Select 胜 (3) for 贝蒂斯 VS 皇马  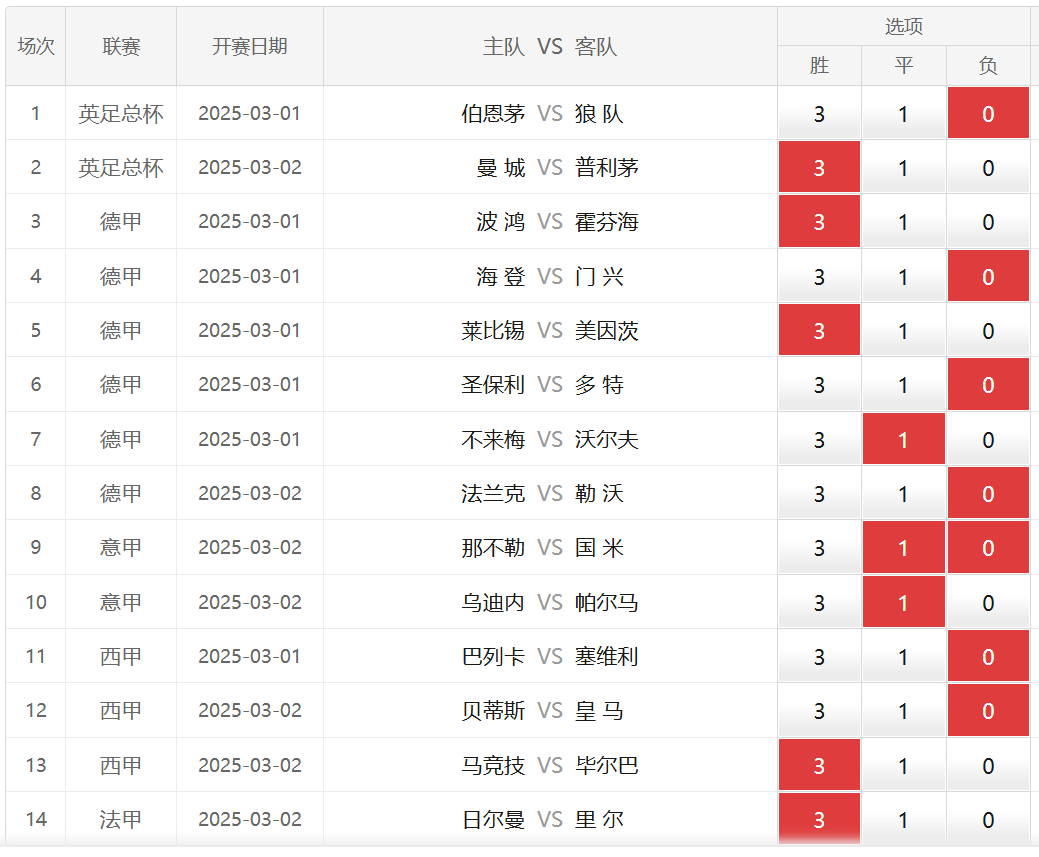[x=819, y=711]
